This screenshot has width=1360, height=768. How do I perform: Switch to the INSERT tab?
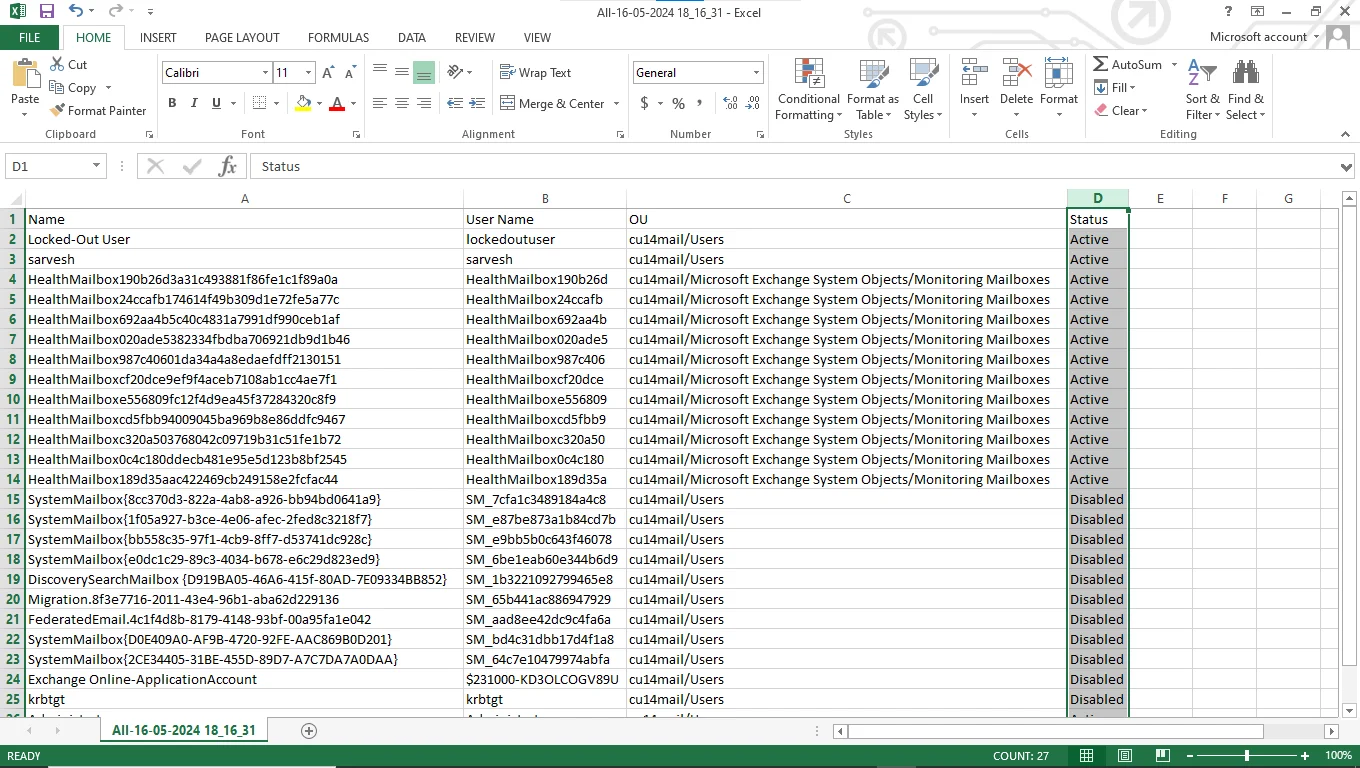click(158, 37)
